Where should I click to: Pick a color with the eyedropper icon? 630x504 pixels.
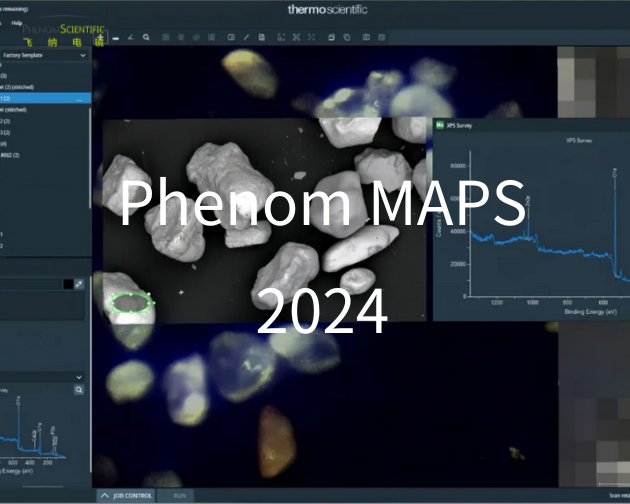[x=79, y=284]
